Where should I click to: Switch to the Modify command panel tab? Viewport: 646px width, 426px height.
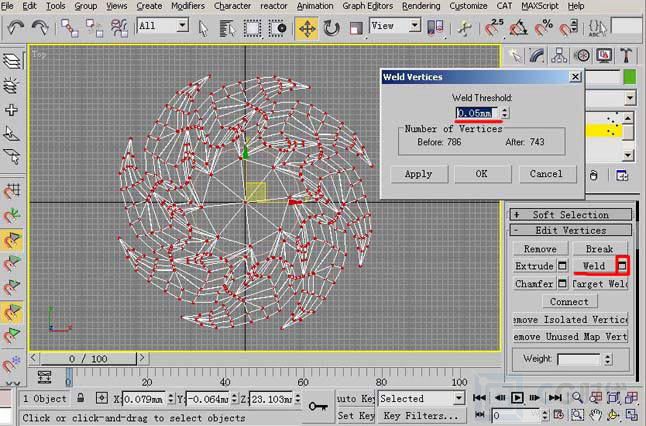pos(537,56)
